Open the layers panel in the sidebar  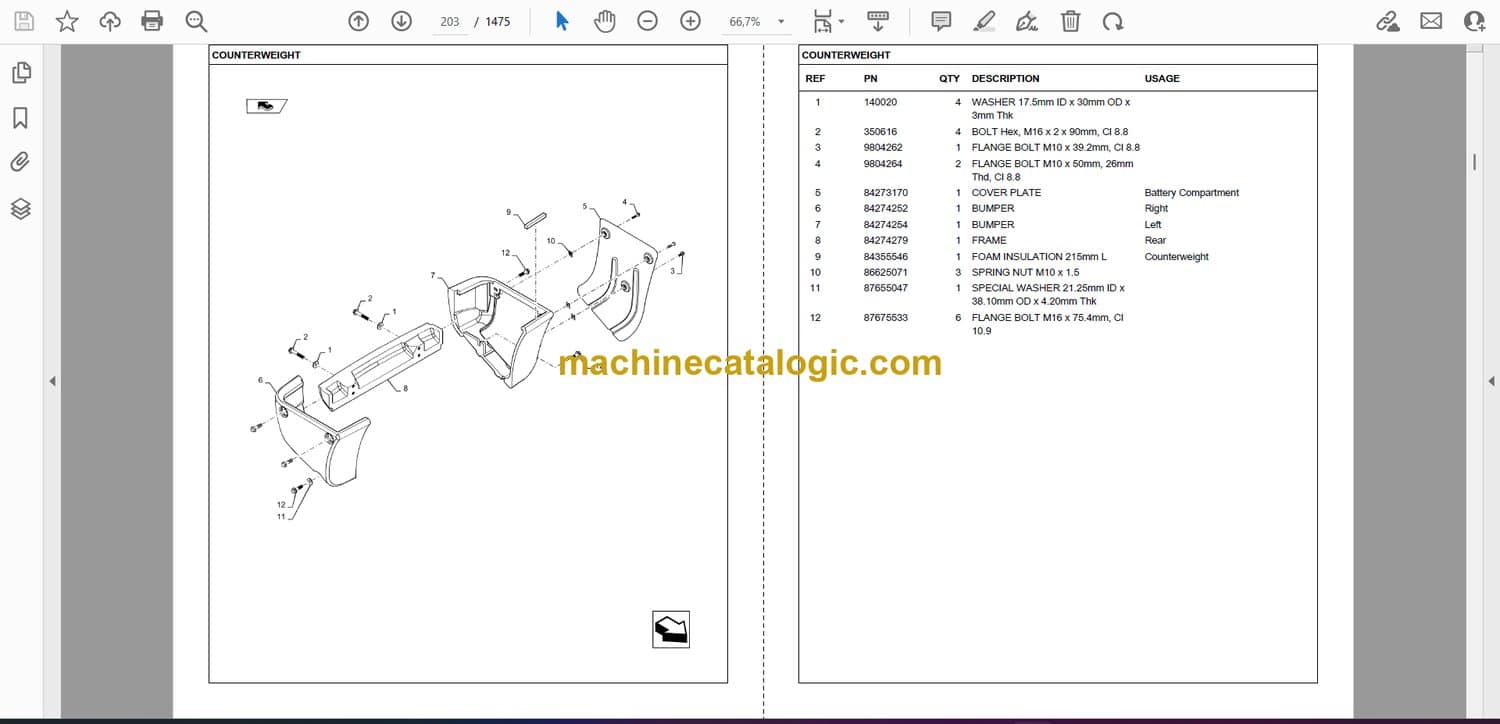21,208
